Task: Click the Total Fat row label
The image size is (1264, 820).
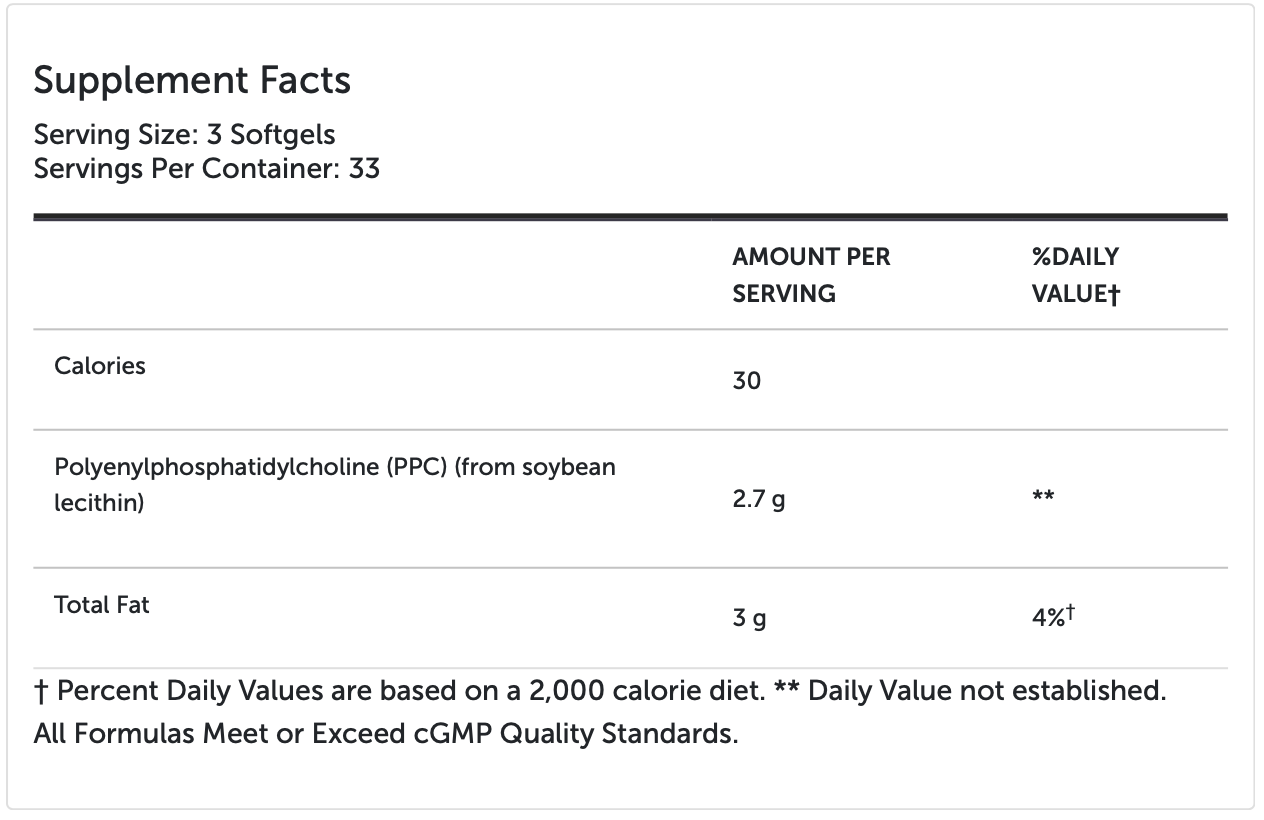Action: point(102,604)
